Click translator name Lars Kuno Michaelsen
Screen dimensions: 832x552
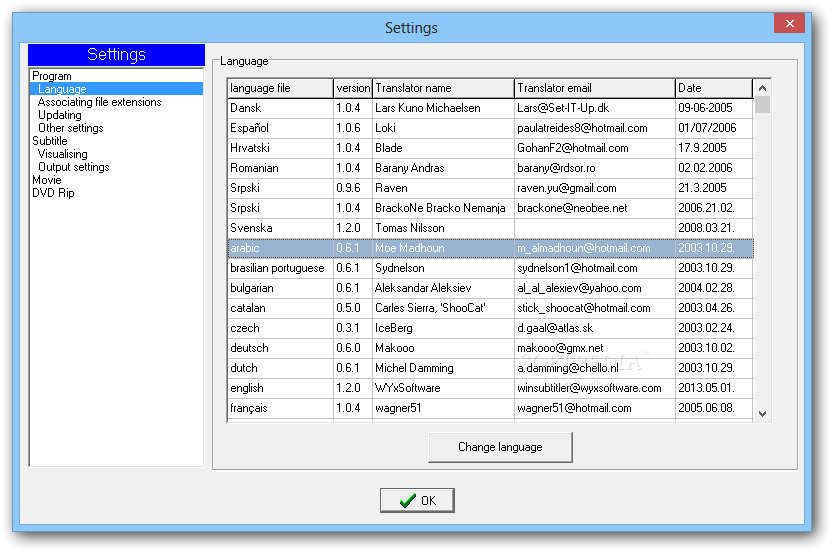pyautogui.click(x=428, y=108)
